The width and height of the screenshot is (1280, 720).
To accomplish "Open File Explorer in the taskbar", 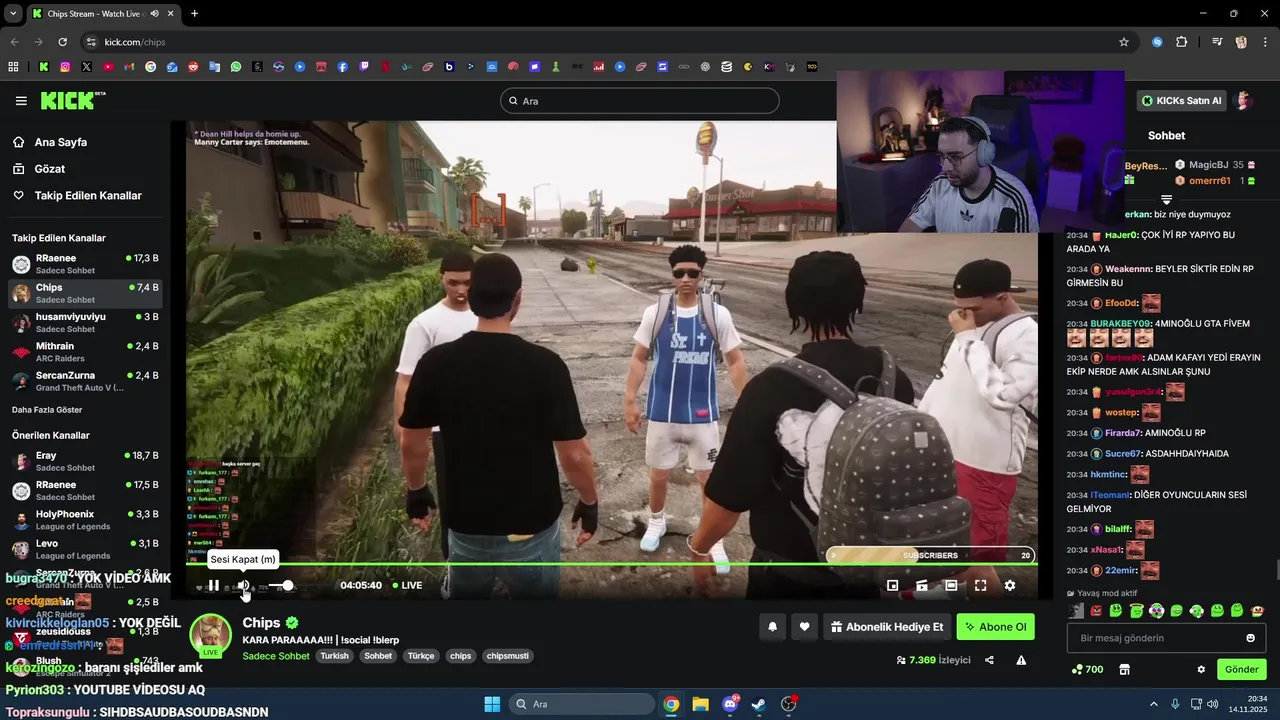I will [700, 704].
